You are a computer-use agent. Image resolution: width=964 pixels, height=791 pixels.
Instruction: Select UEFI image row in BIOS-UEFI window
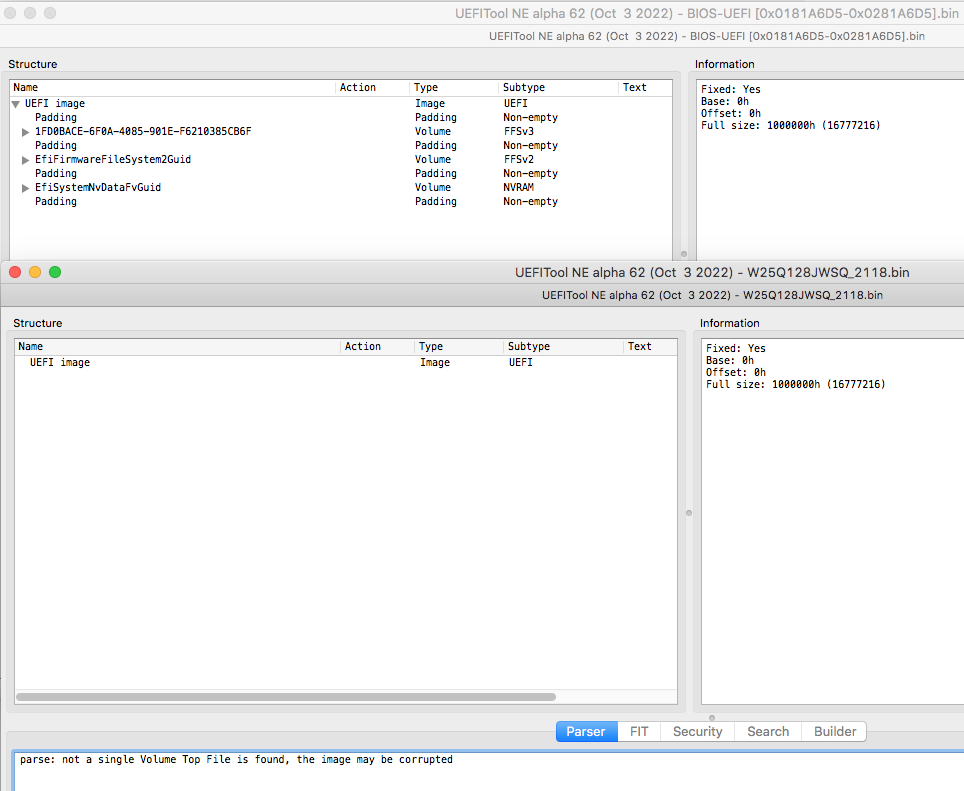(x=341, y=103)
